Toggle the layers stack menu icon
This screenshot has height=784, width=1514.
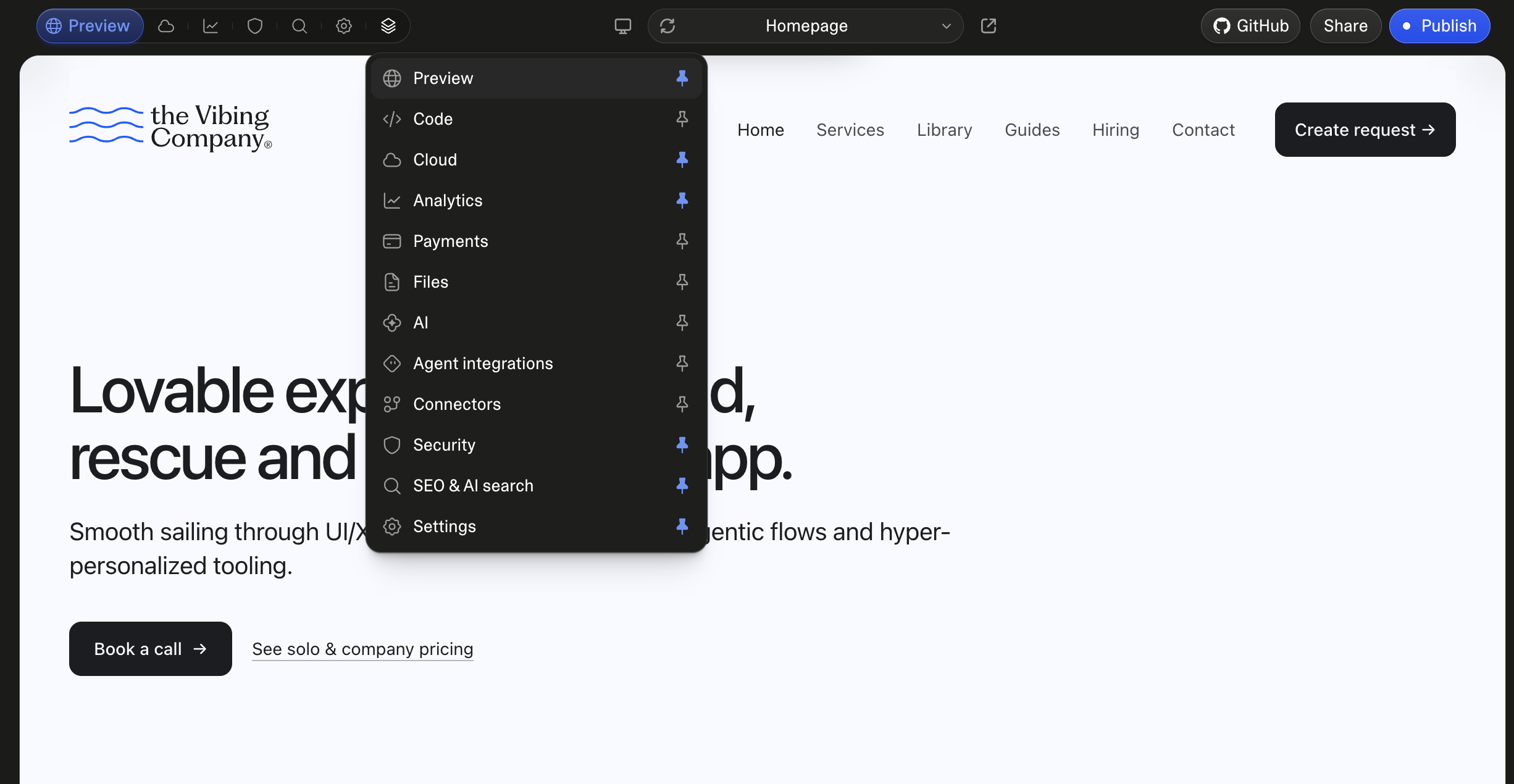tap(388, 26)
